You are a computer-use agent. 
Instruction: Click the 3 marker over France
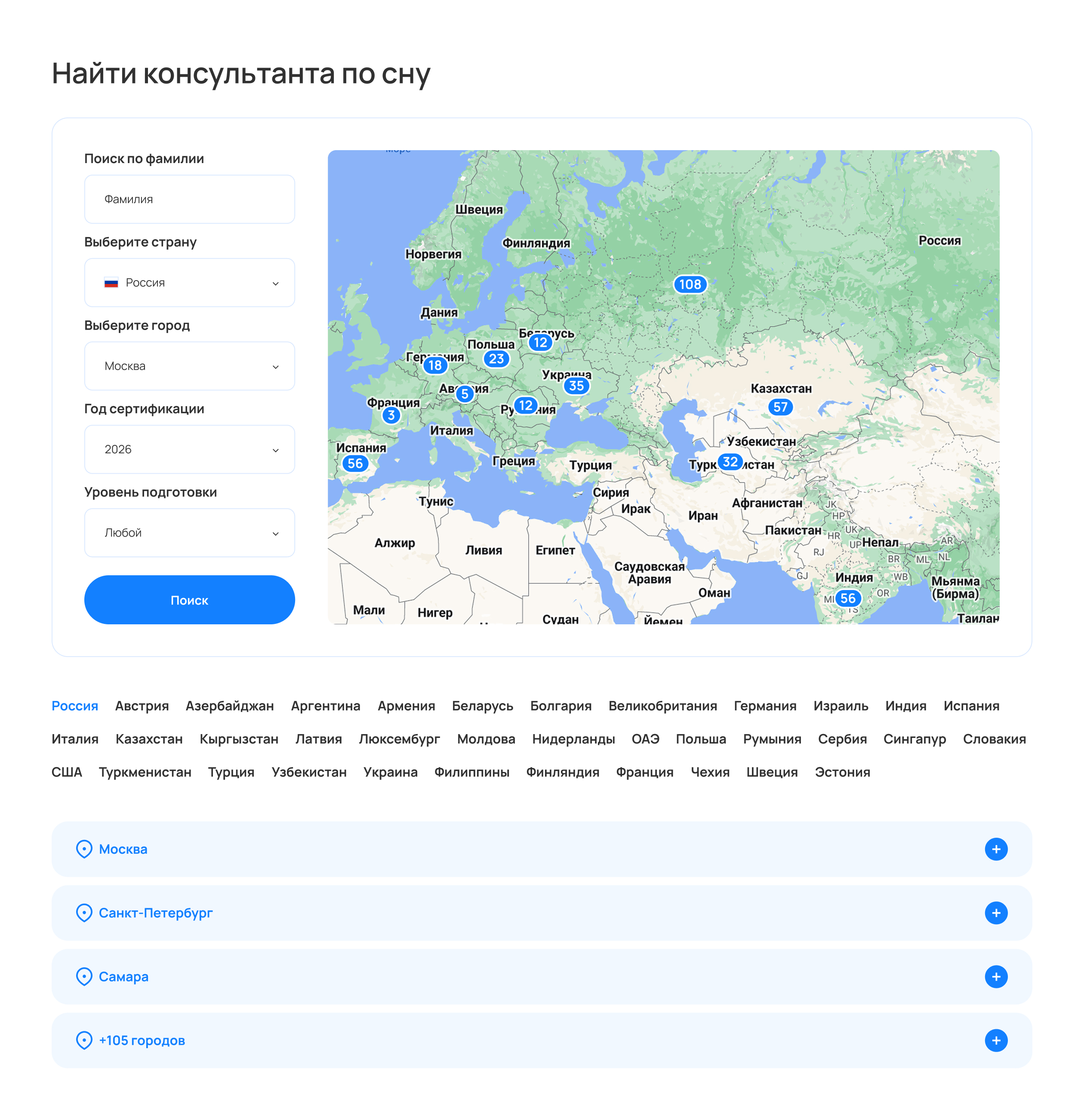click(391, 416)
